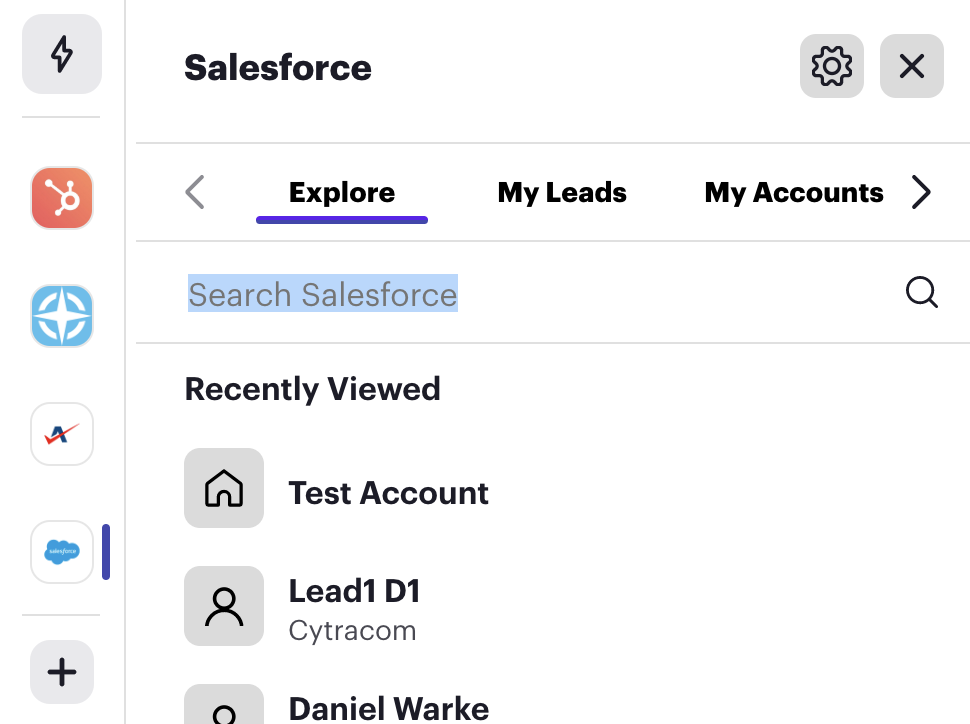The image size is (970, 724).
Task: Show more tabs with right chevron
Action: pos(921,192)
